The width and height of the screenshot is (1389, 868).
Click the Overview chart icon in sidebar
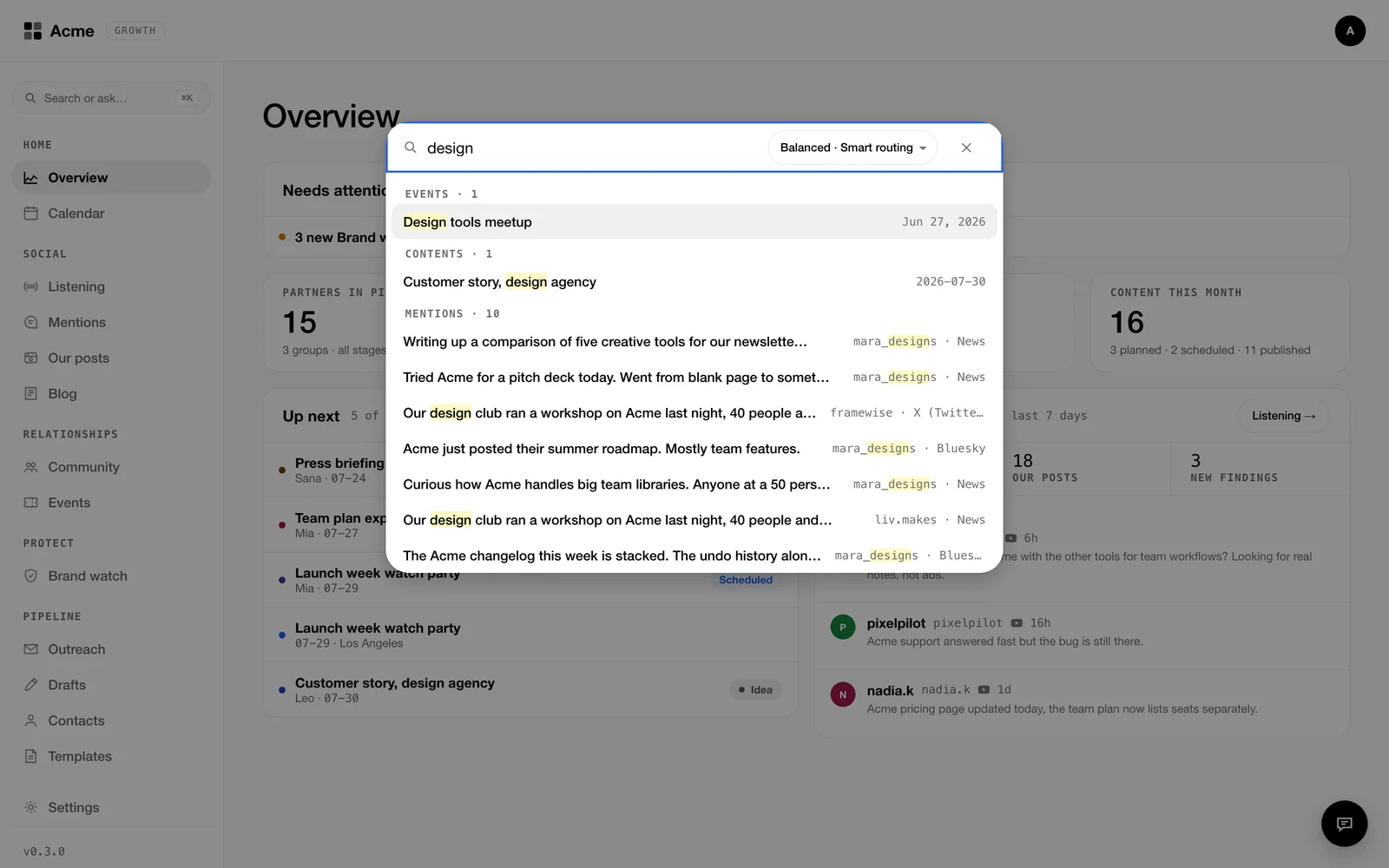click(30, 178)
